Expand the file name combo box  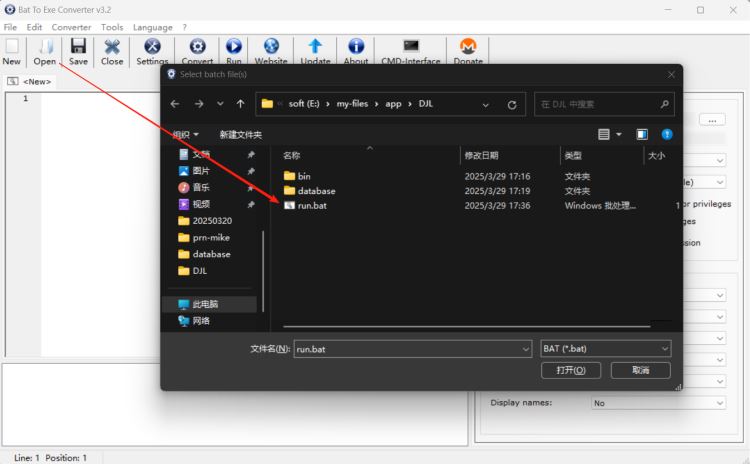click(525, 349)
